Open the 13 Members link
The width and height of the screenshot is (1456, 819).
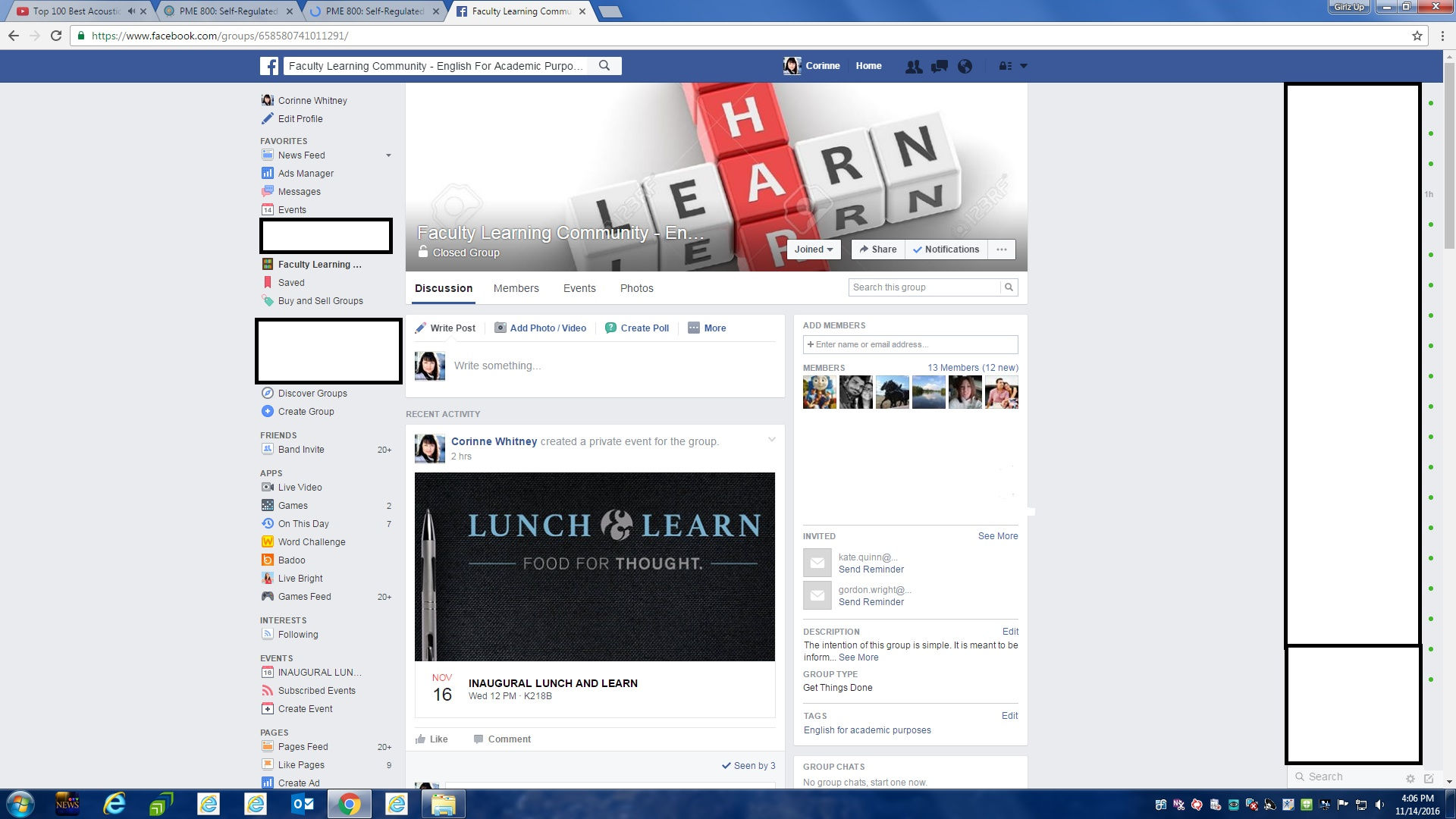(x=973, y=368)
